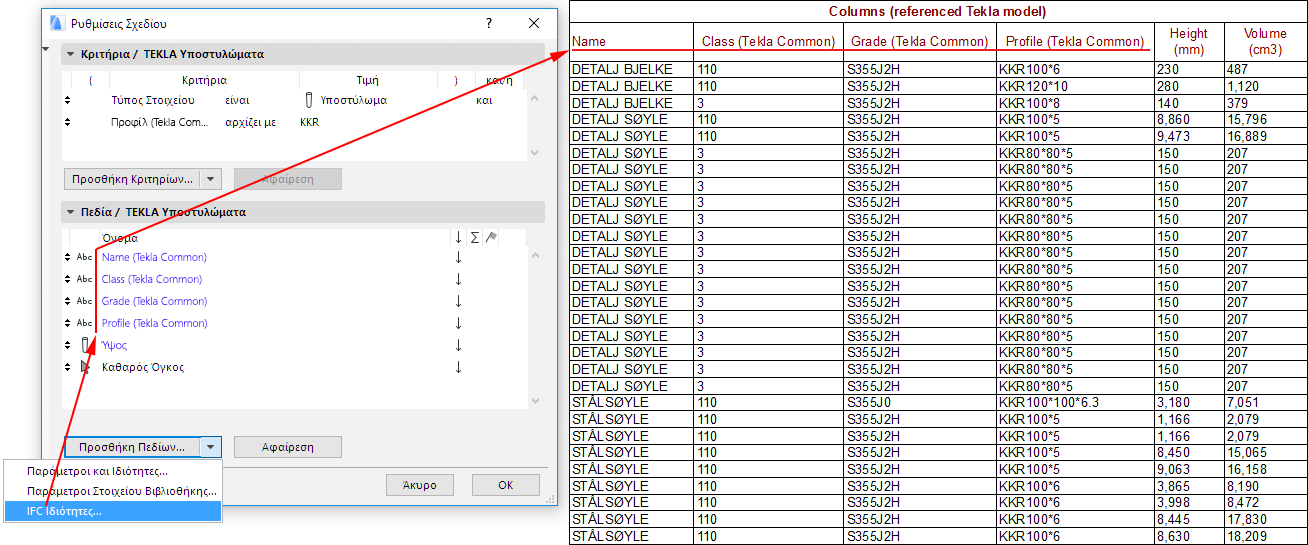Click the Προσθήκη Κριτηρίων button
Viewport: 1308px width, 545px height.
[131, 179]
